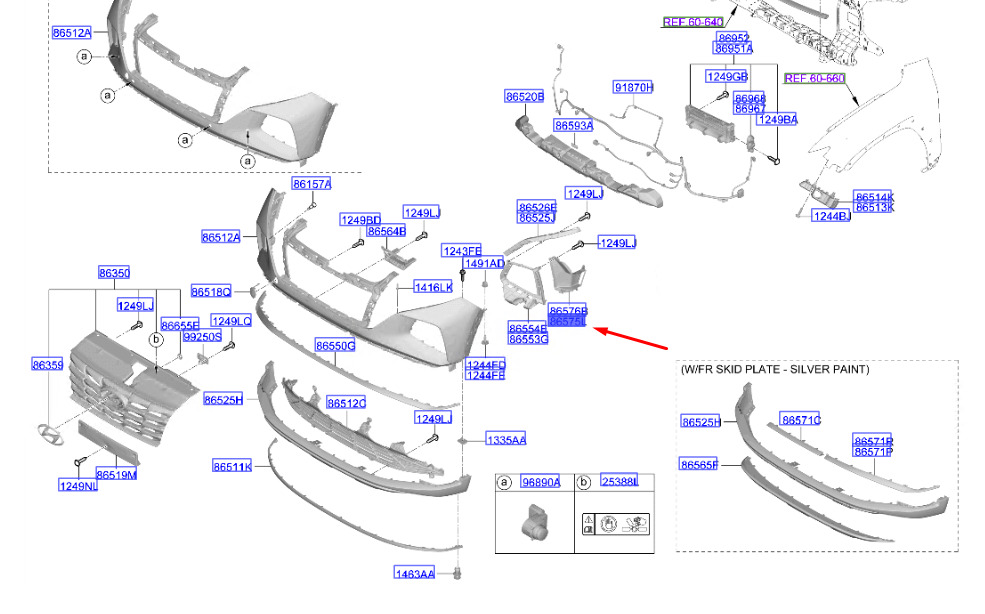985x614 pixels.
Task: Click the warning label image in box b
Action: coord(615,522)
